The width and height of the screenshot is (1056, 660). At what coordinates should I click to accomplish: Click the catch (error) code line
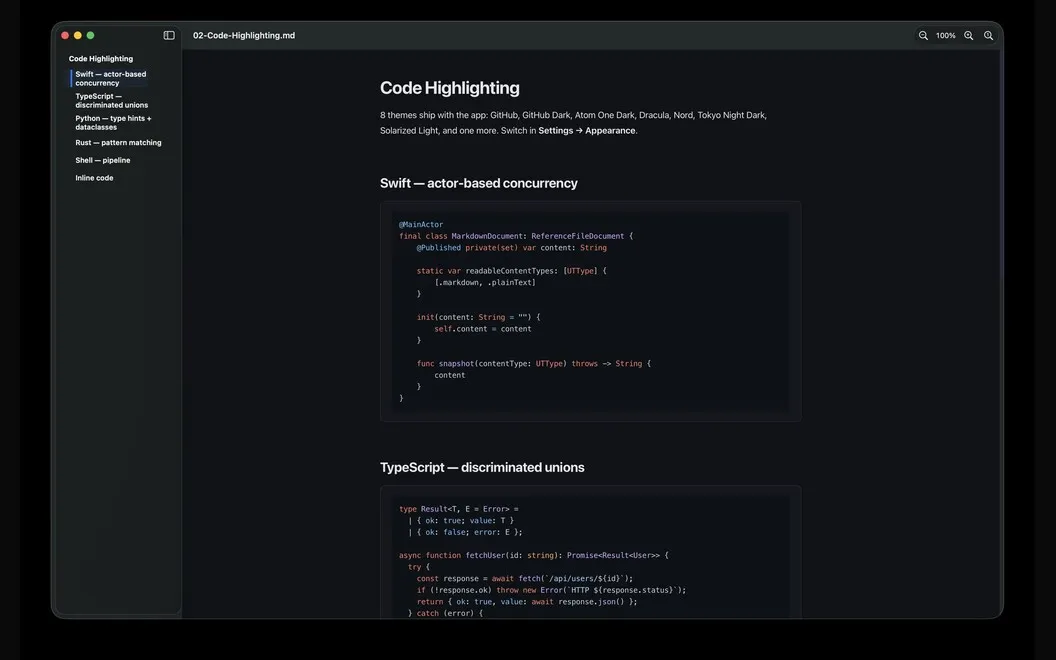coord(445,614)
